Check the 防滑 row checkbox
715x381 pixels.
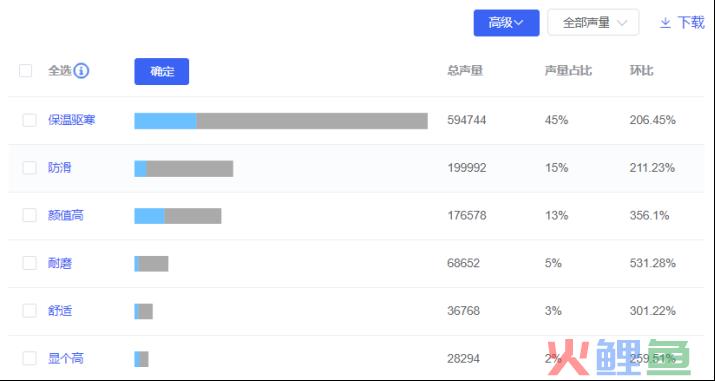point(30,168)
